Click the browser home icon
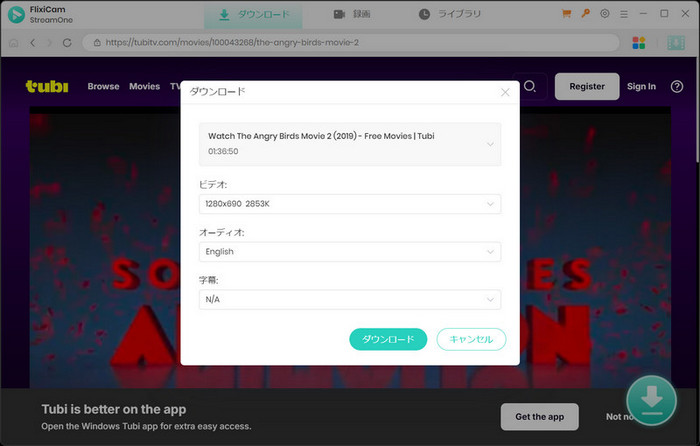Image resolution: width=700 pixels, height=446 pixels. (x=14, y=43)
